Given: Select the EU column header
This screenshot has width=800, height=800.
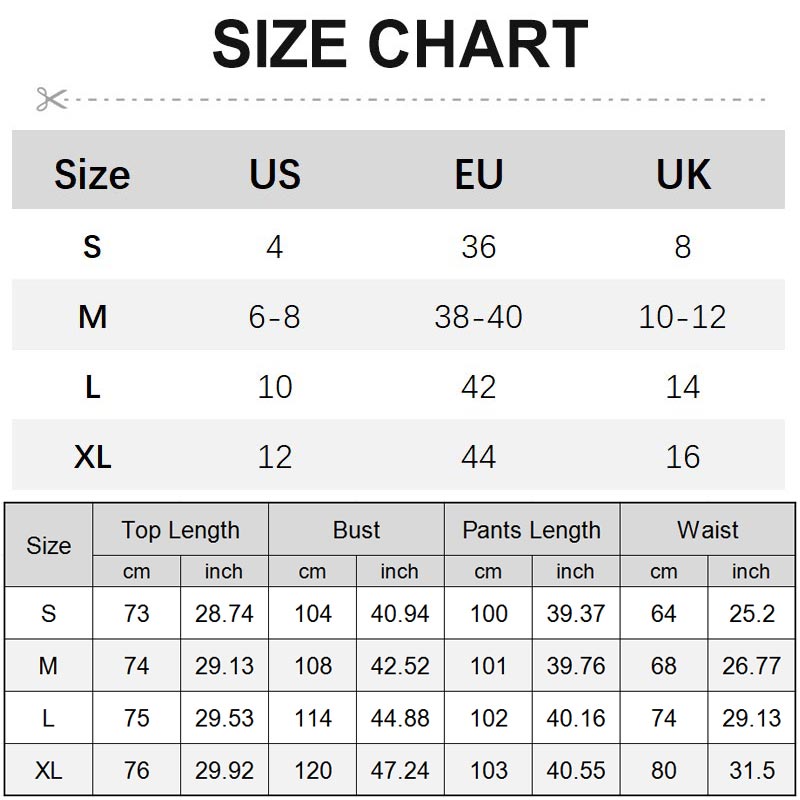Looking at the screenshot, I should tap(478, 175).
